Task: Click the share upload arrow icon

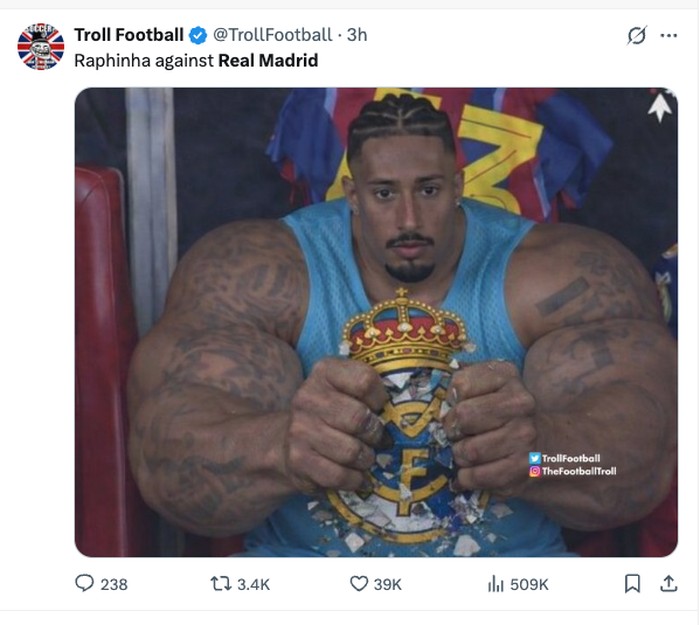Action: coord(667,583)
